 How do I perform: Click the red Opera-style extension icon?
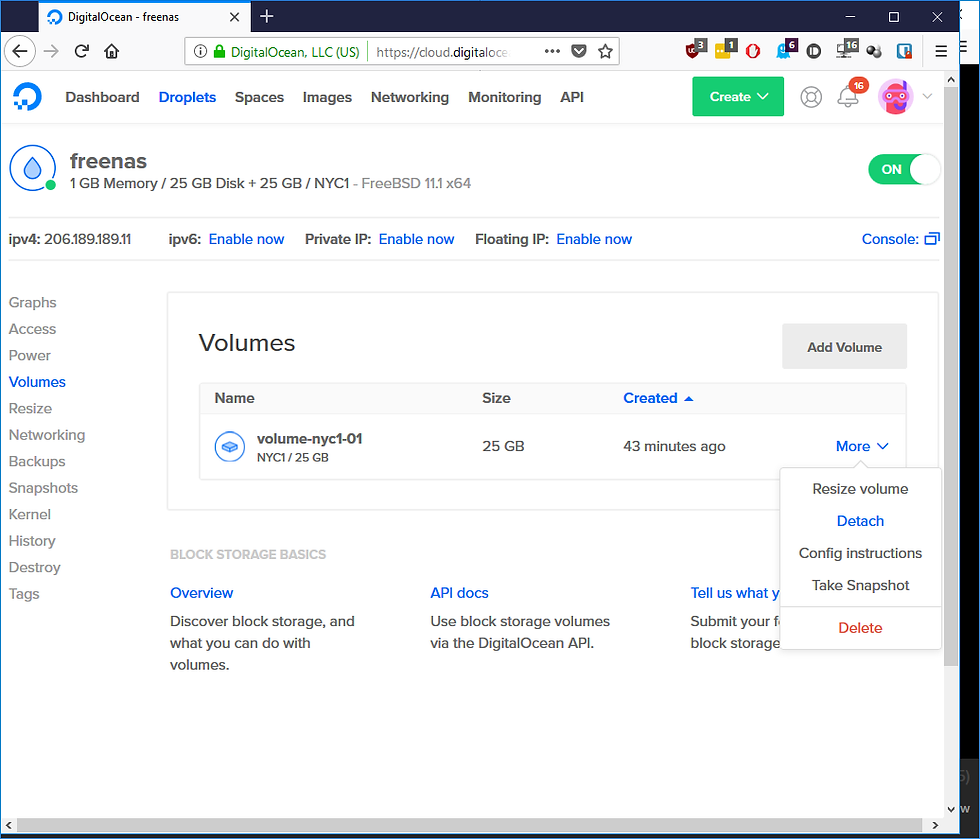tap(753, 51)
